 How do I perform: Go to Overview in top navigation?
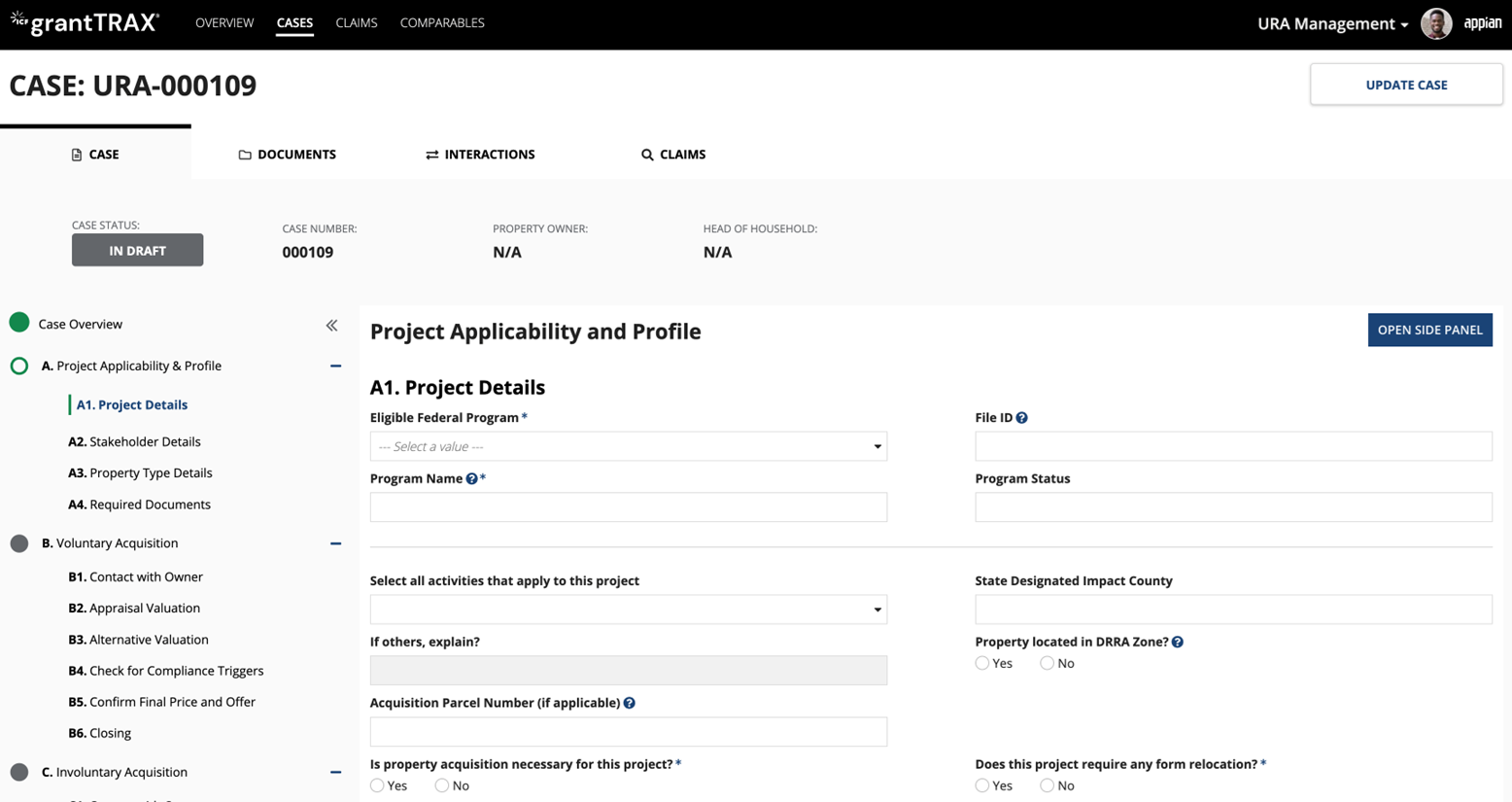224,22
